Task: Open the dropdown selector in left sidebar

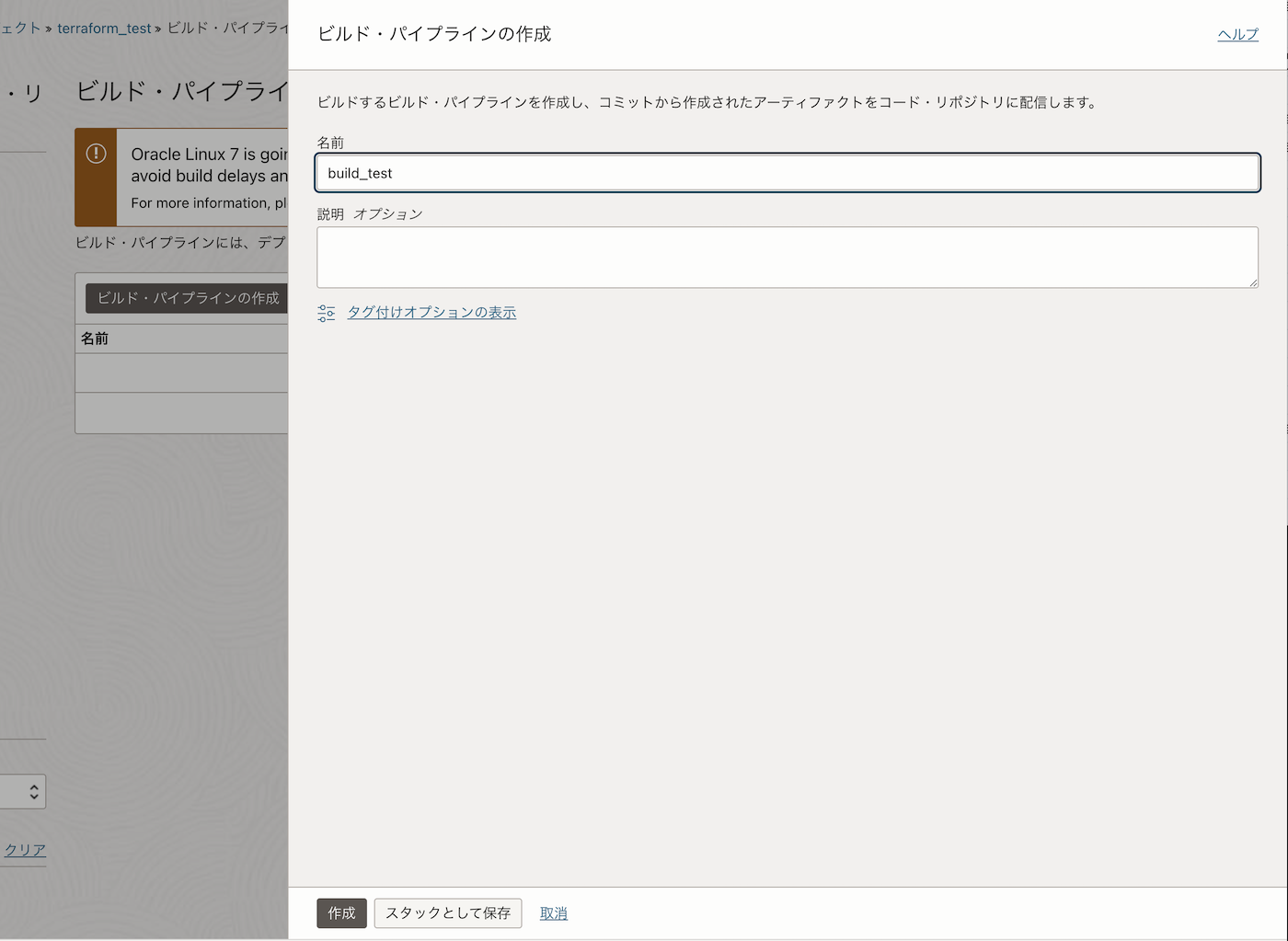Action: (23, 791)
